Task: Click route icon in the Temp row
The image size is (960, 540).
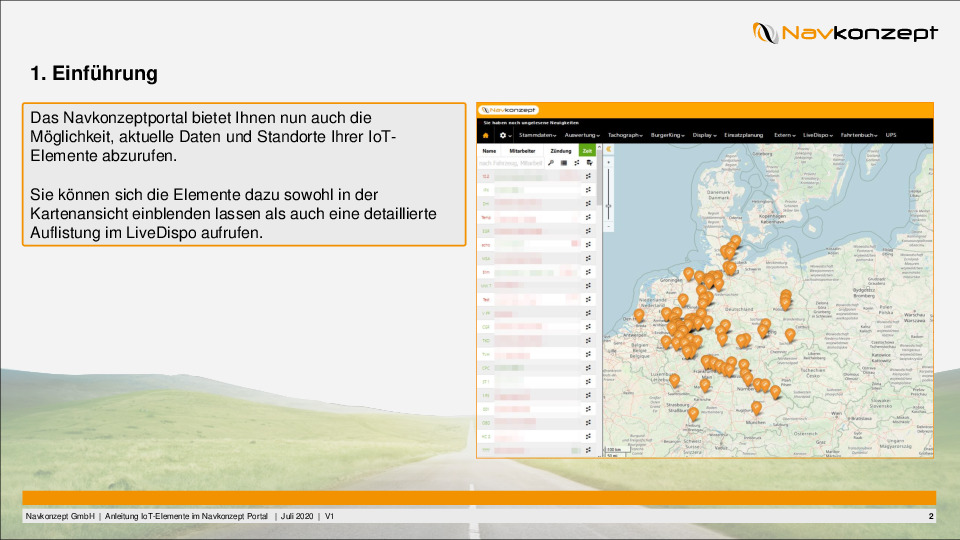Action: click(x=588, y=217)
